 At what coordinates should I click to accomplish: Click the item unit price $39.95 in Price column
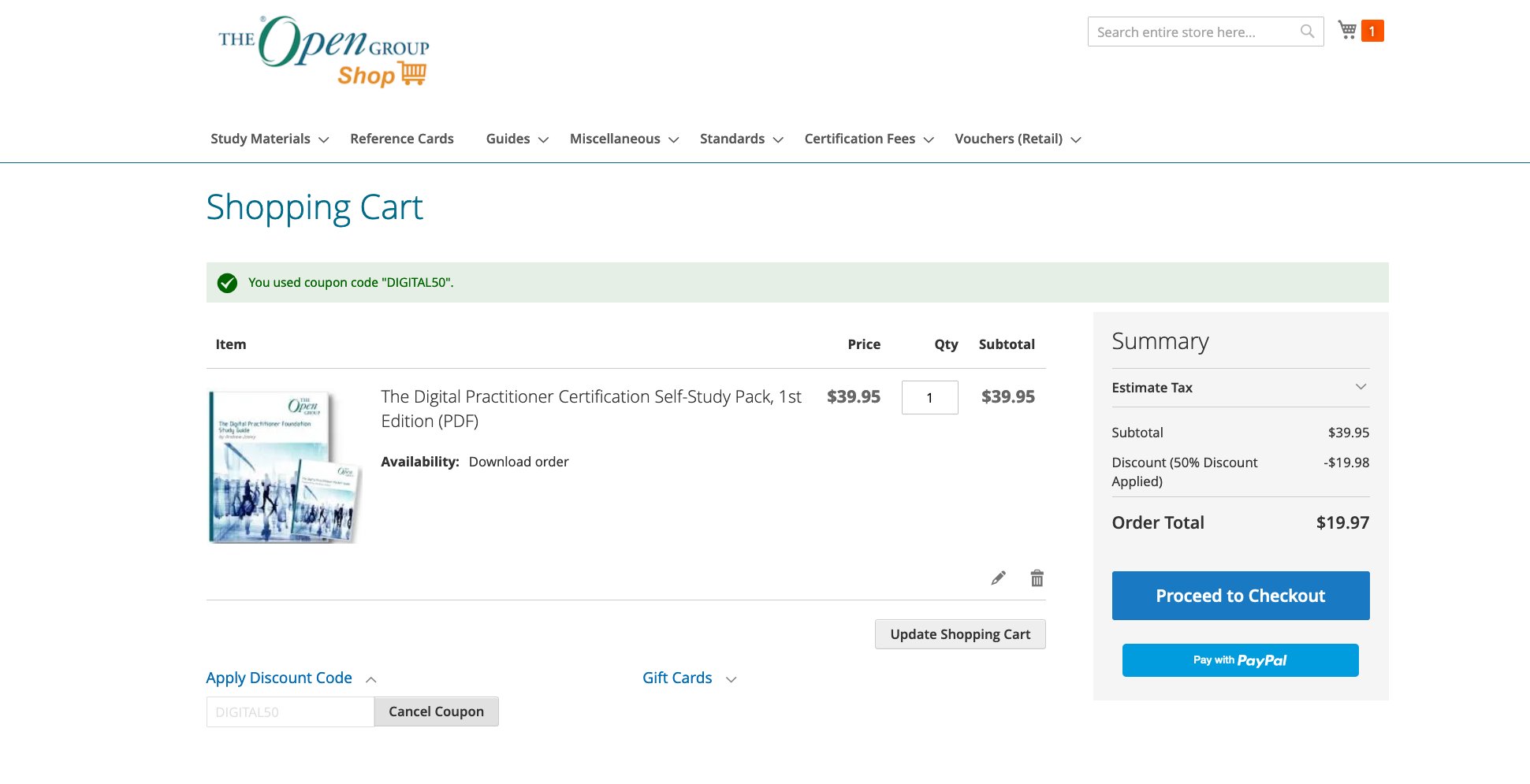854,397
